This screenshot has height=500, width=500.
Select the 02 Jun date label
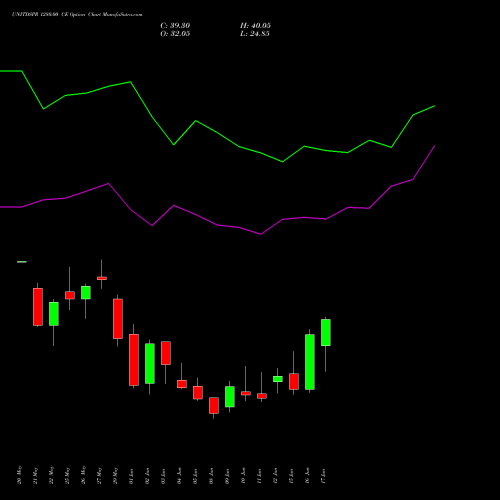point(147,476)
